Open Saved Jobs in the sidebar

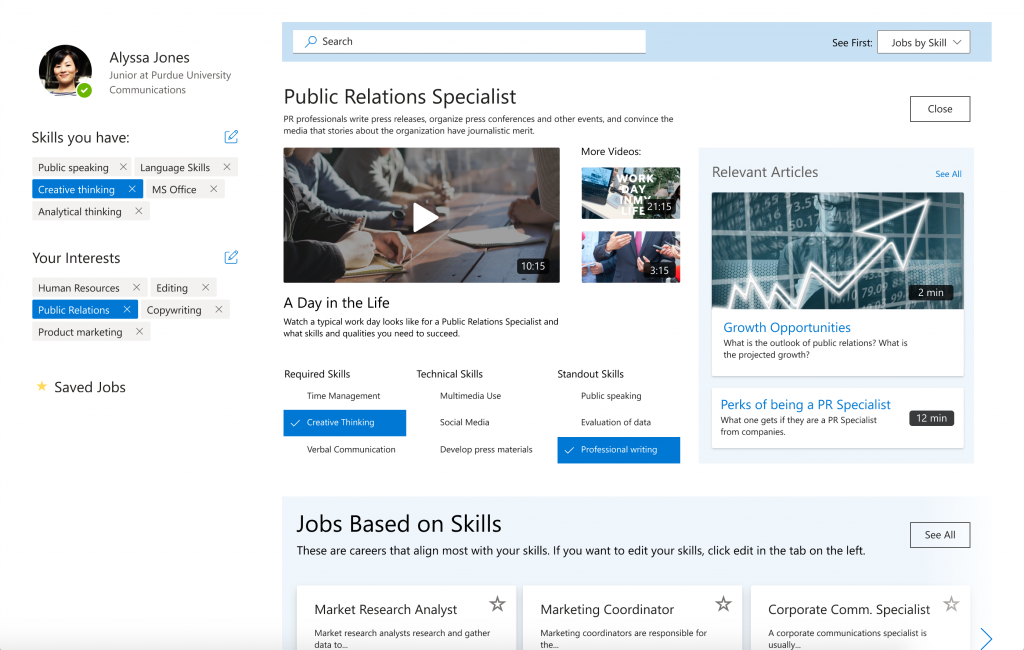pos(89,387)
